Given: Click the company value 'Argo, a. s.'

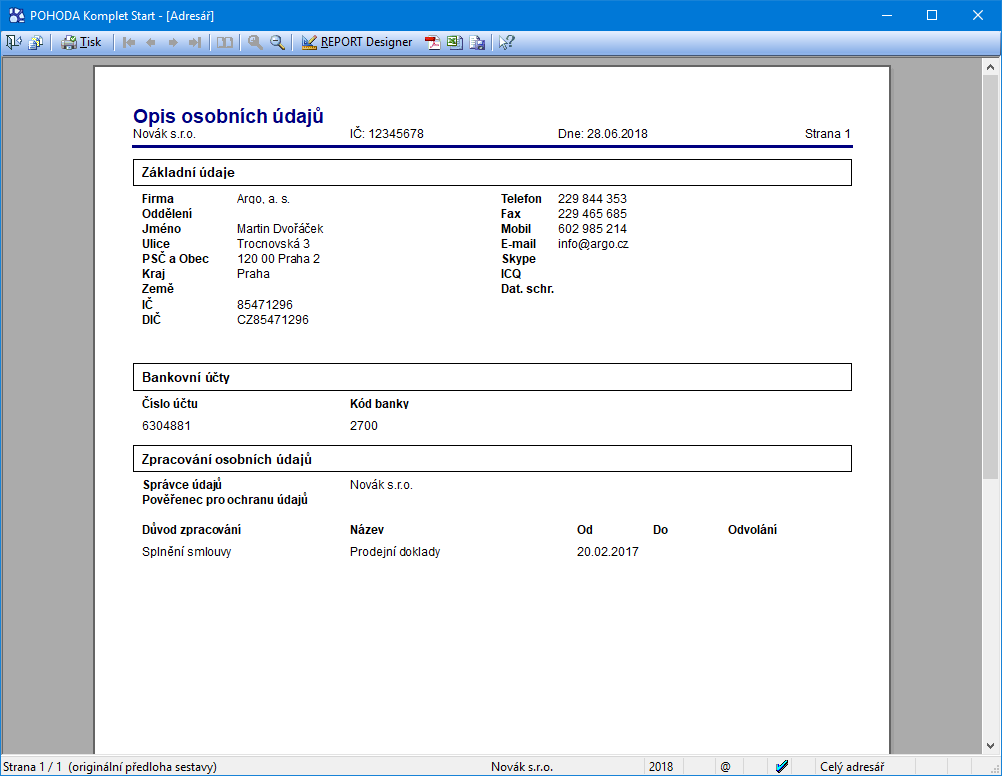Looking at the screenshot, I should pos(263,199).
